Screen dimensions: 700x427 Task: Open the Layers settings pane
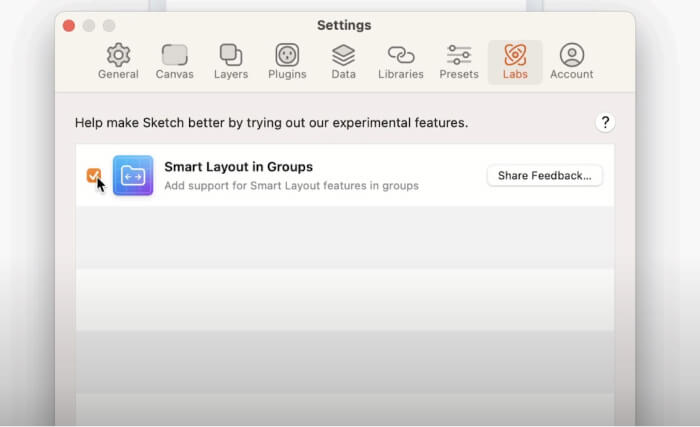(231, 55)
